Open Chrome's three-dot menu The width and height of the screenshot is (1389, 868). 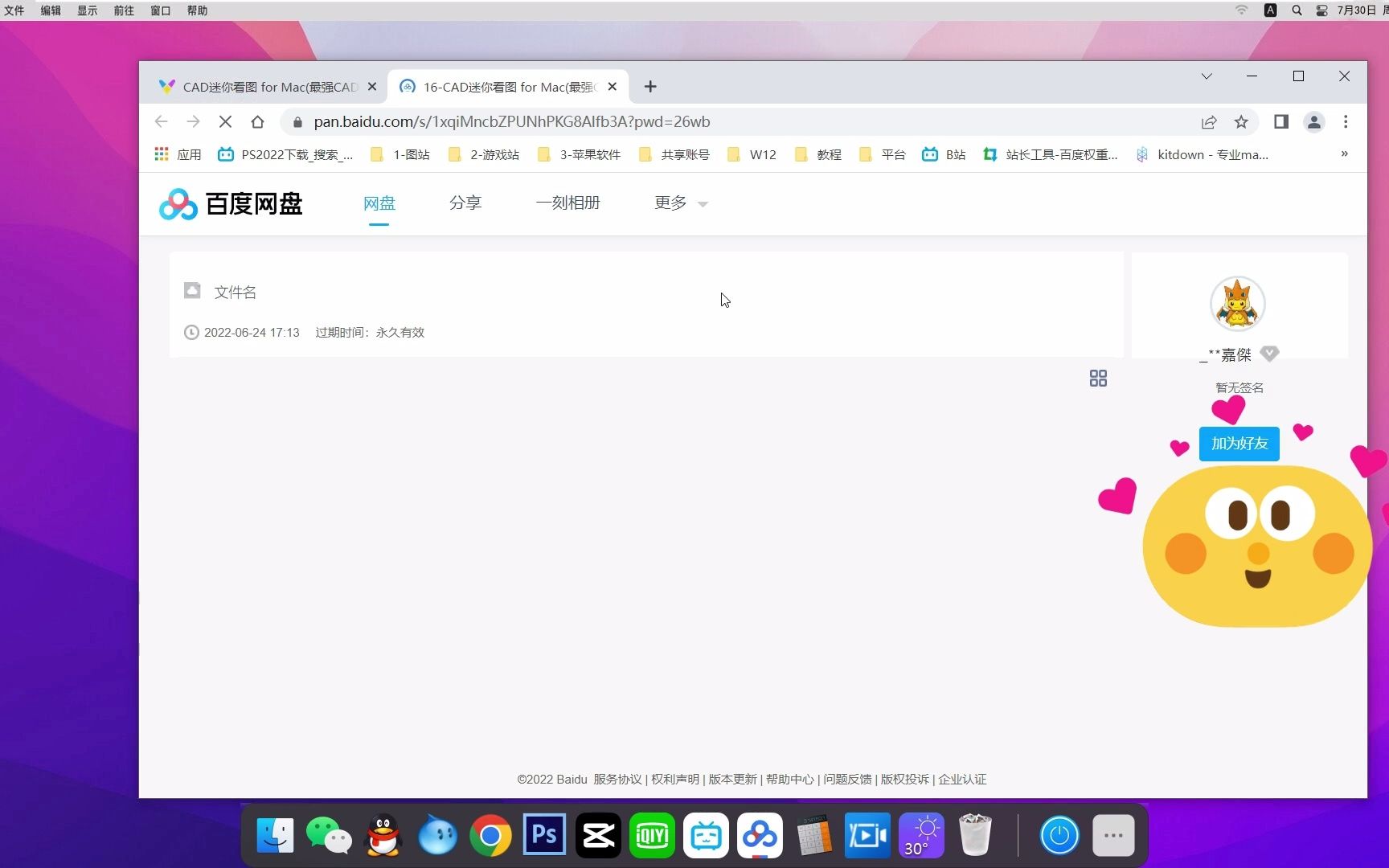tap(1346, 121)
